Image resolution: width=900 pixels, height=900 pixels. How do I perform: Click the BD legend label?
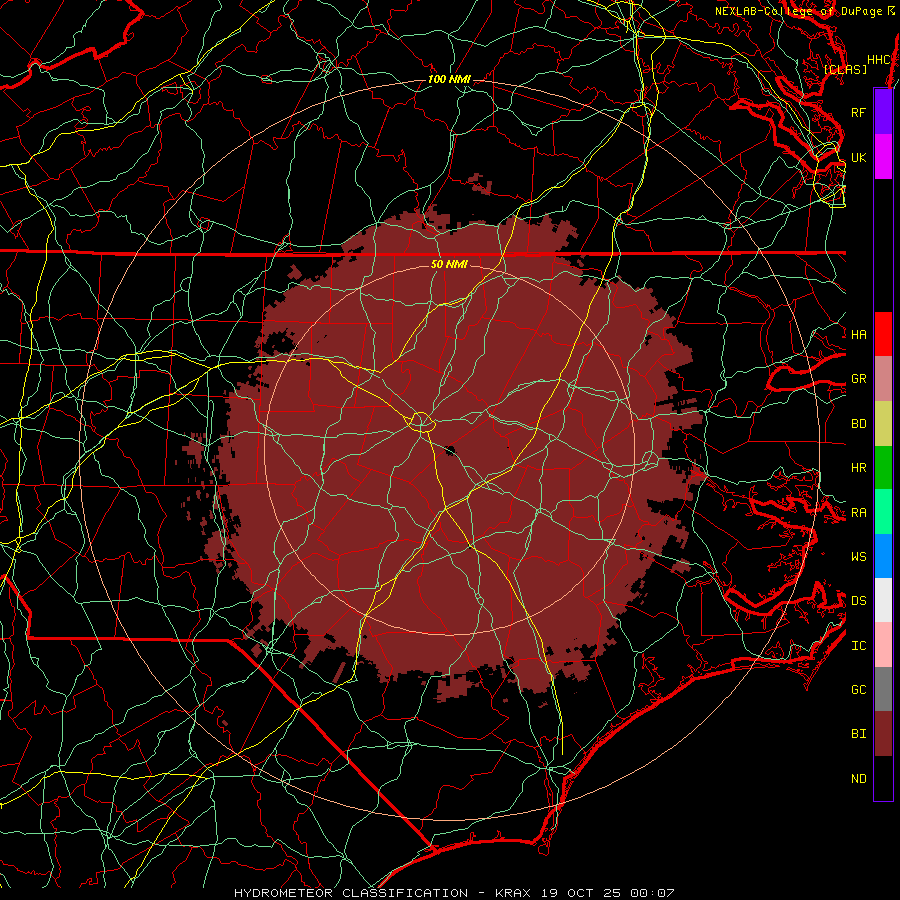pos(858,424)
